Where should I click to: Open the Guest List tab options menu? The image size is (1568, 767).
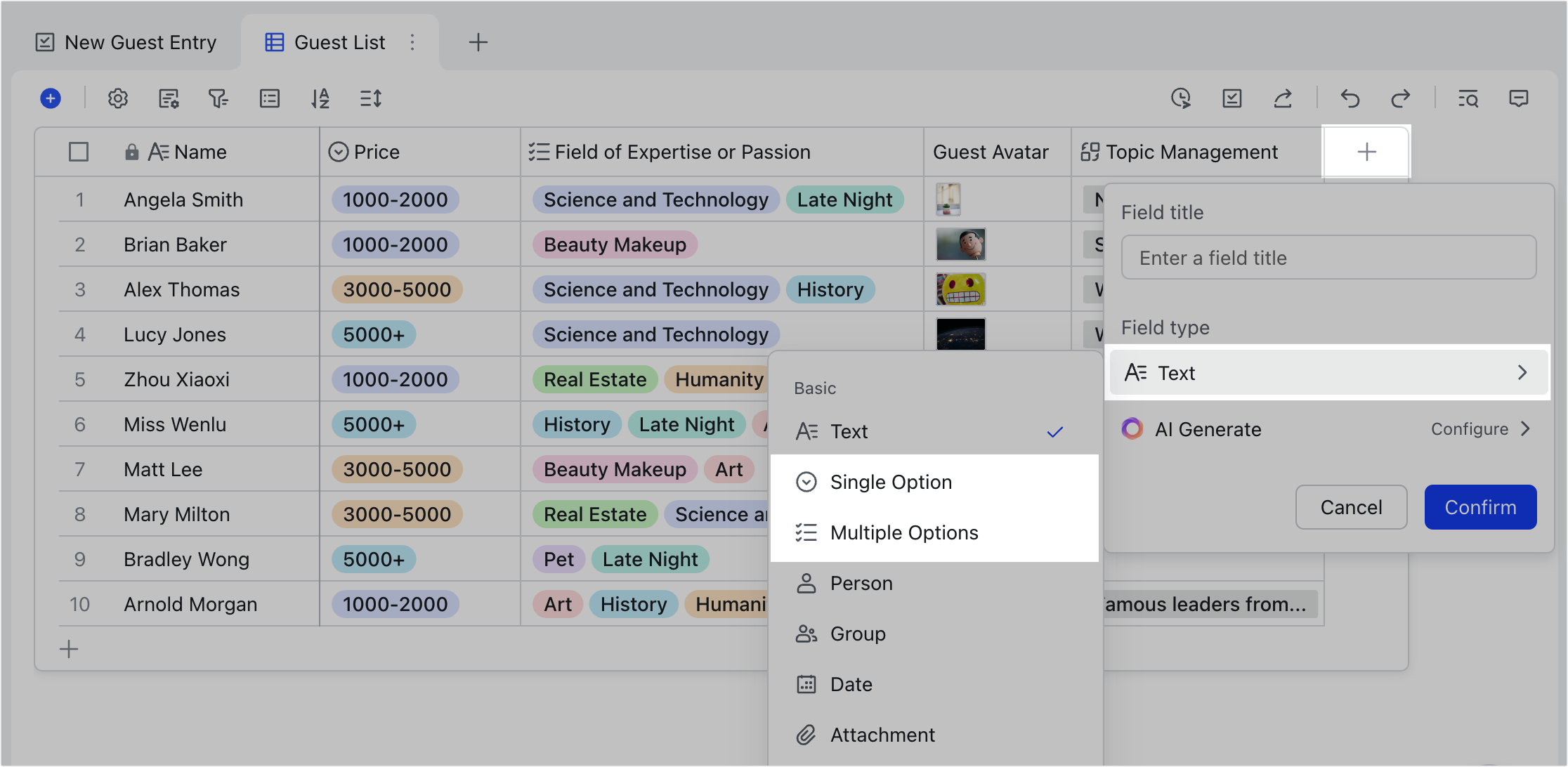pyautogui.click(x=412, y=42)
